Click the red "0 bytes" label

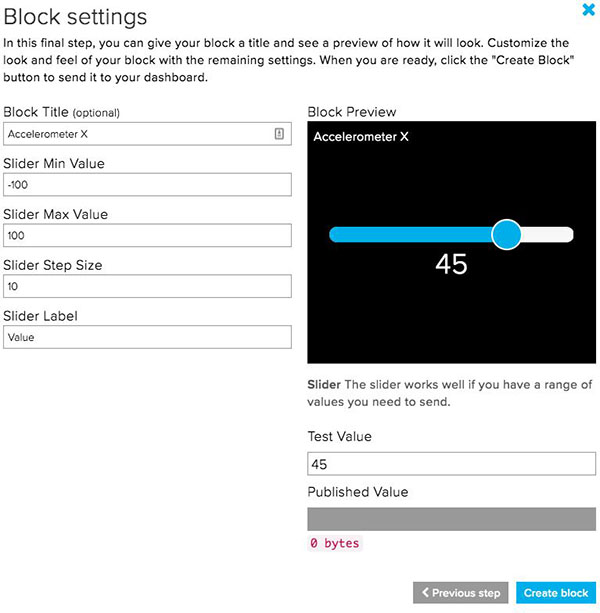[334, 544]
